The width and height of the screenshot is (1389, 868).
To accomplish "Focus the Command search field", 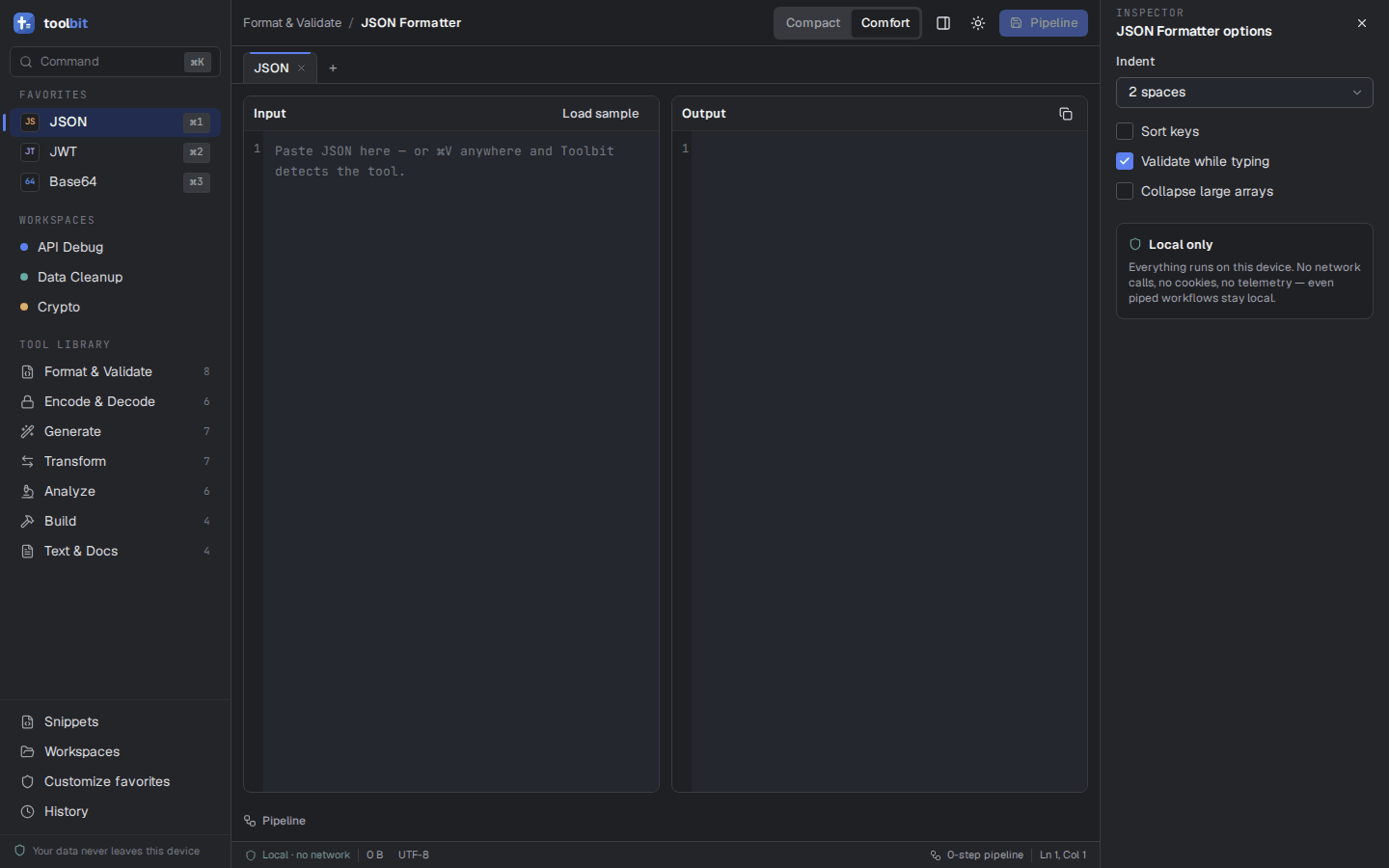I will tap(115, 62).
